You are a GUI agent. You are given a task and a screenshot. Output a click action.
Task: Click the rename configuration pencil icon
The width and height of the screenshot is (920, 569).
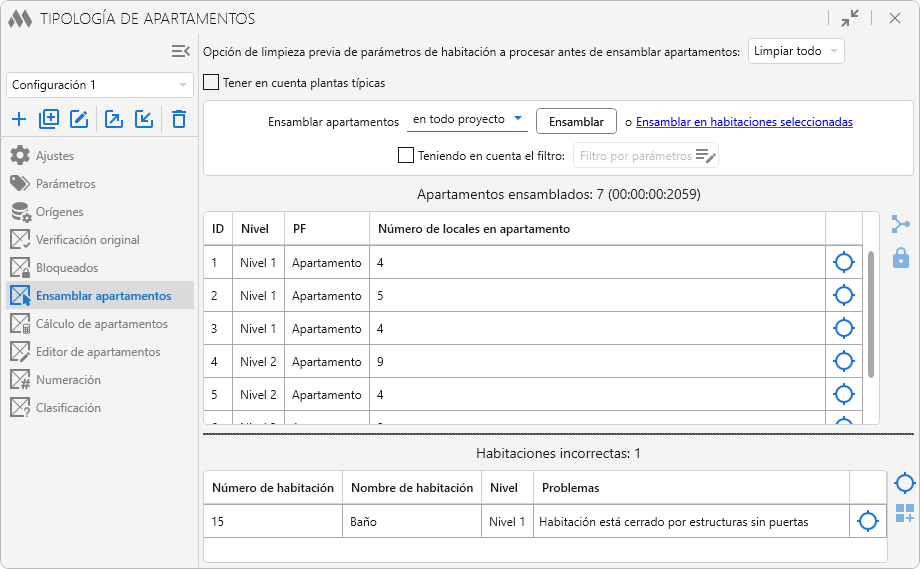(x=79, y=120)
